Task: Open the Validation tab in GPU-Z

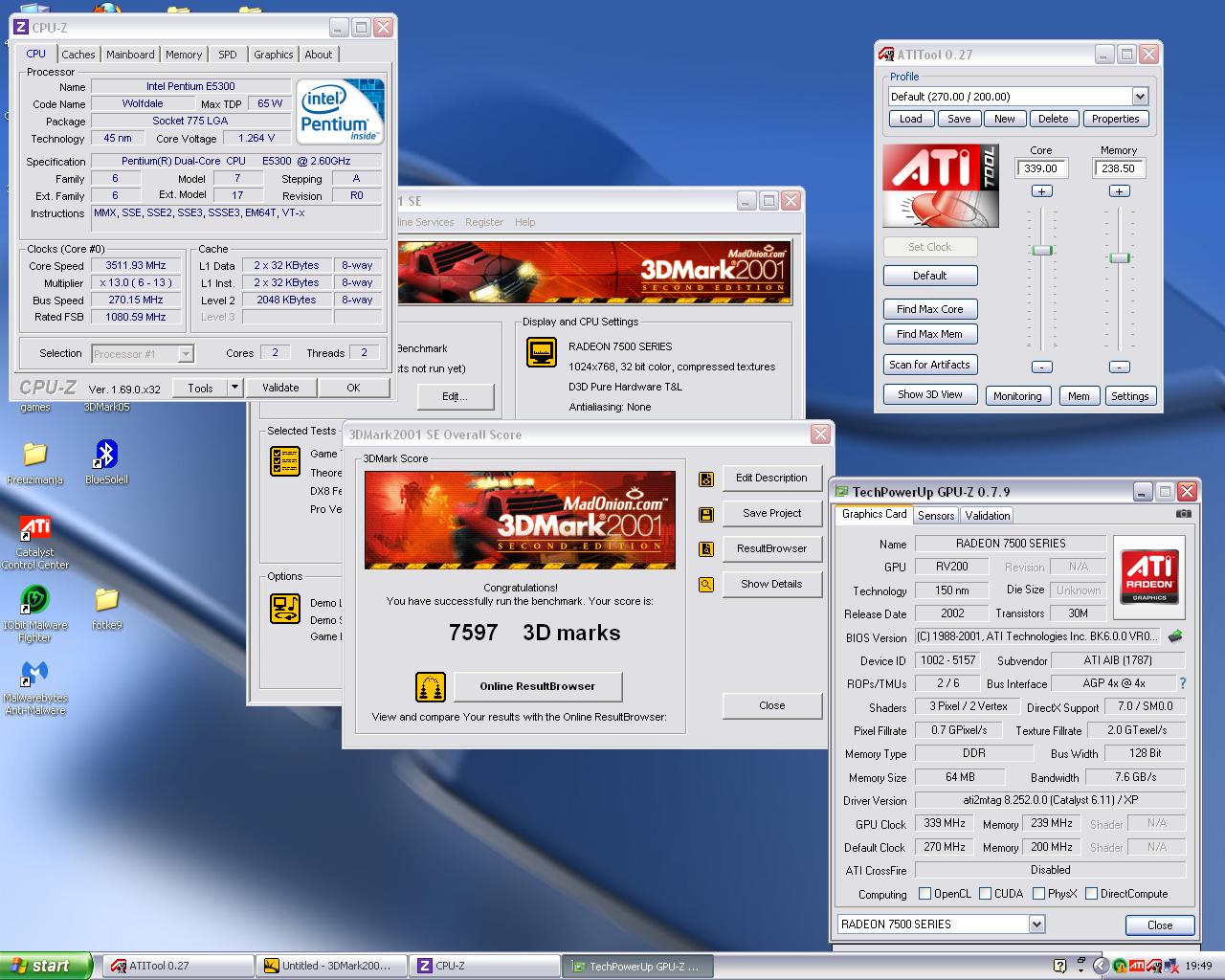Action: point(988,516)
